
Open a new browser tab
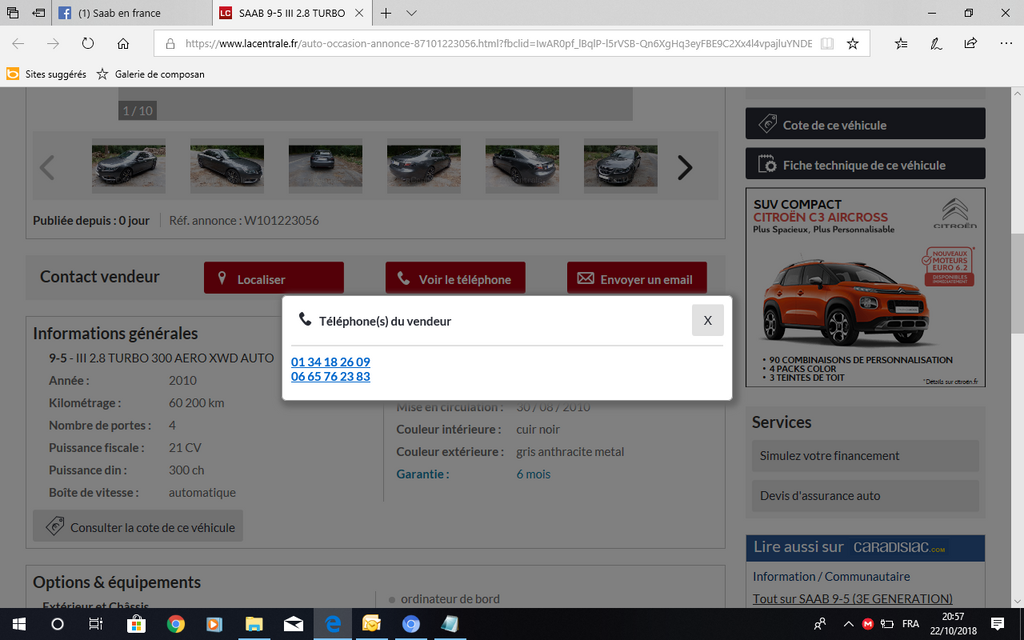pyautogui.click(x=386, y=13)
